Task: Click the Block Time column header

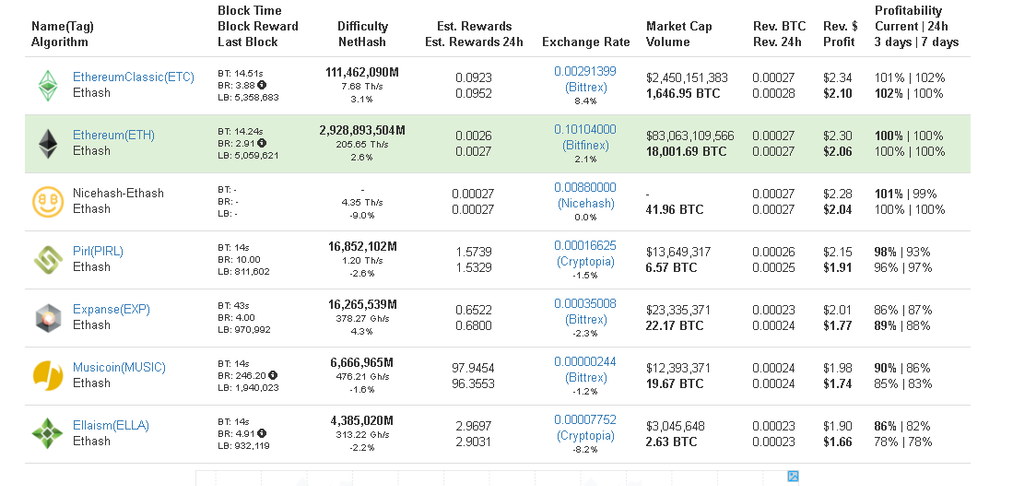Action: pos(258,26)
